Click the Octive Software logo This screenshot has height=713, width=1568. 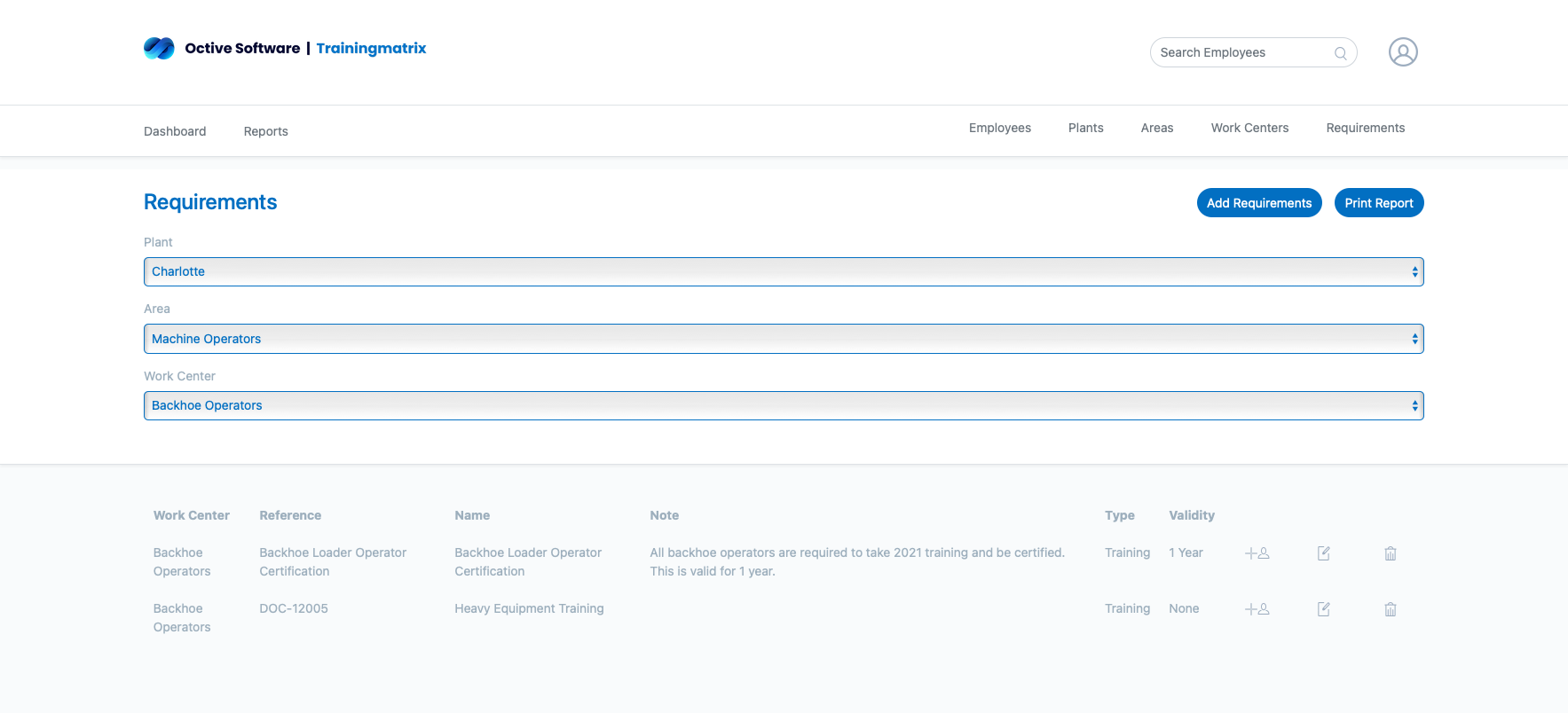tap(160, 48)
